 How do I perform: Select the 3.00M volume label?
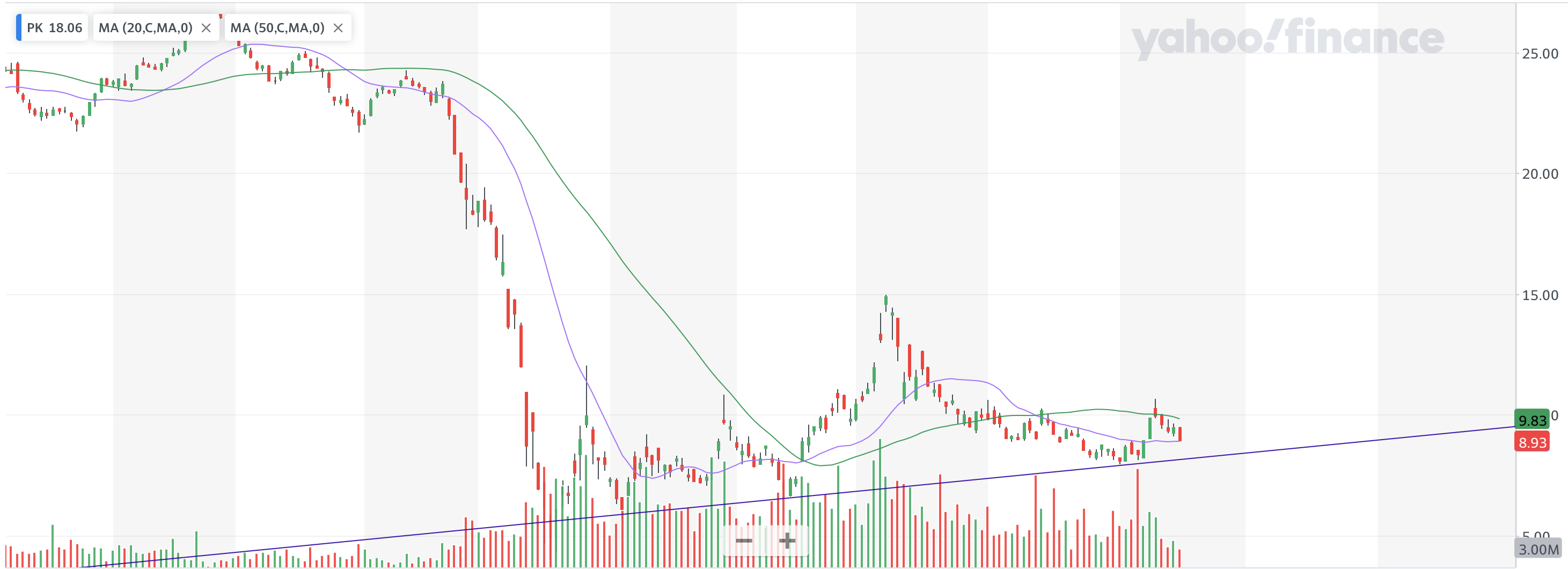point(1538,550)
